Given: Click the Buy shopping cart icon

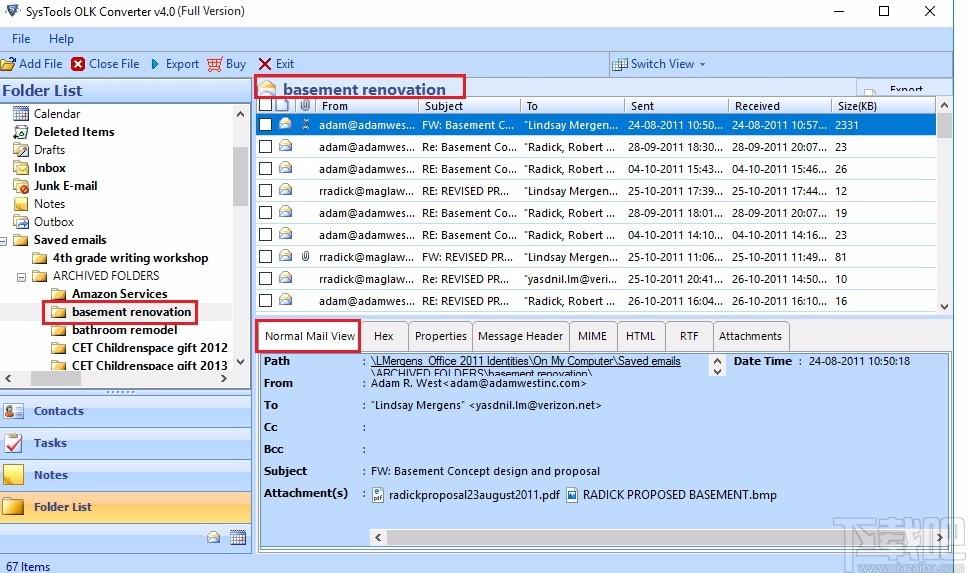Looking at the screenshot, I should (214, 64).
